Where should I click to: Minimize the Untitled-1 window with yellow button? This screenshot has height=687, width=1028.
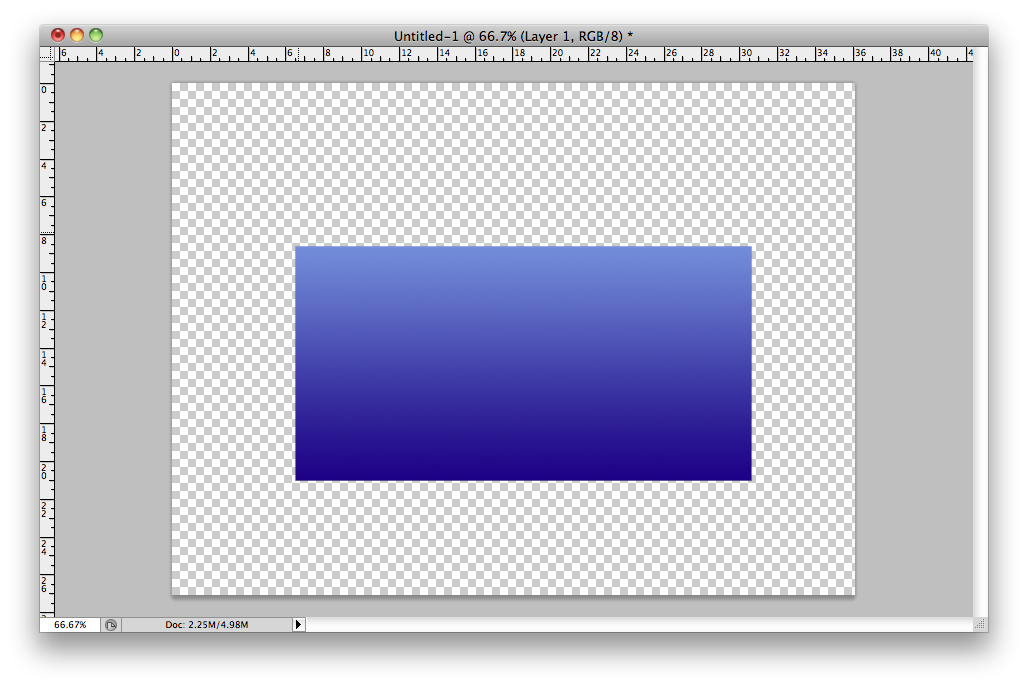[77, 35]
